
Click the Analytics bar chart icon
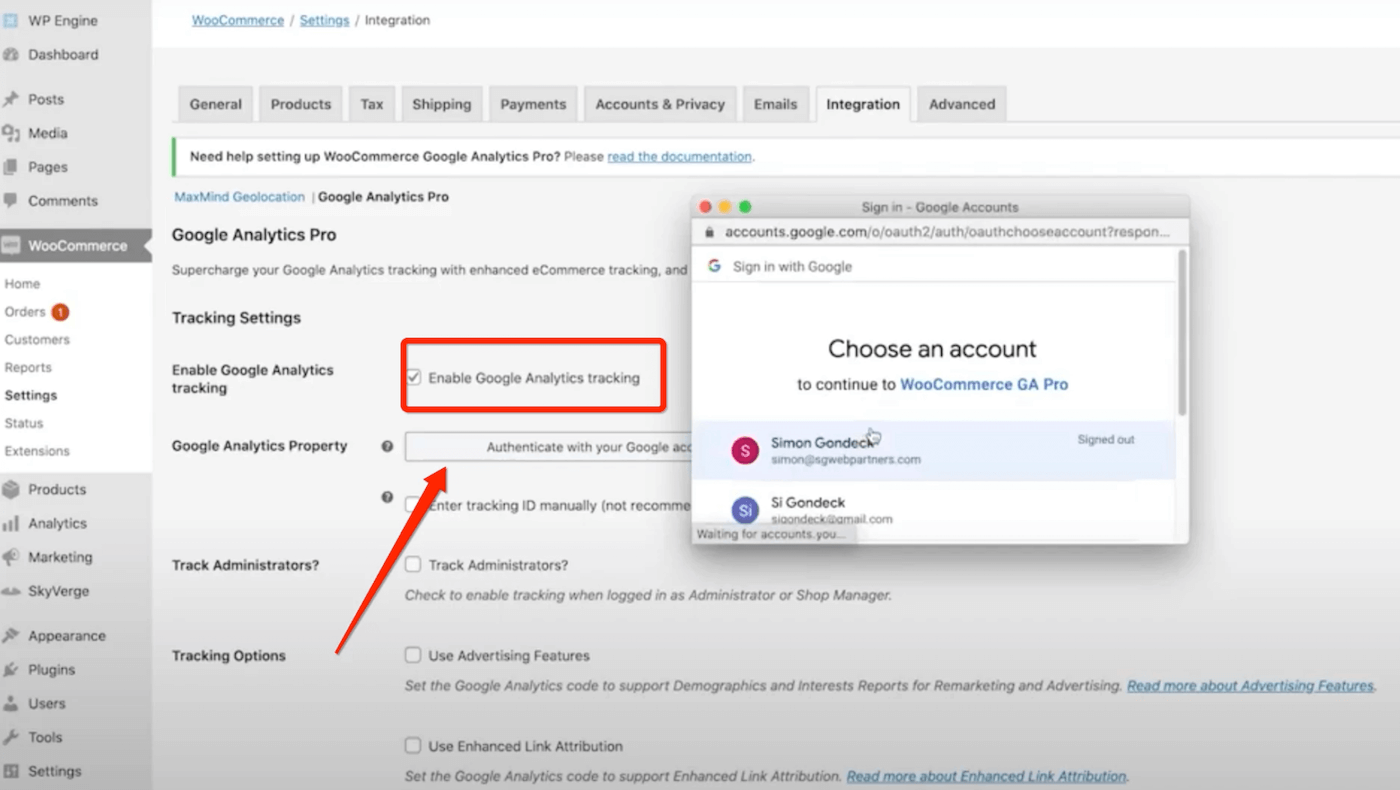11,523
